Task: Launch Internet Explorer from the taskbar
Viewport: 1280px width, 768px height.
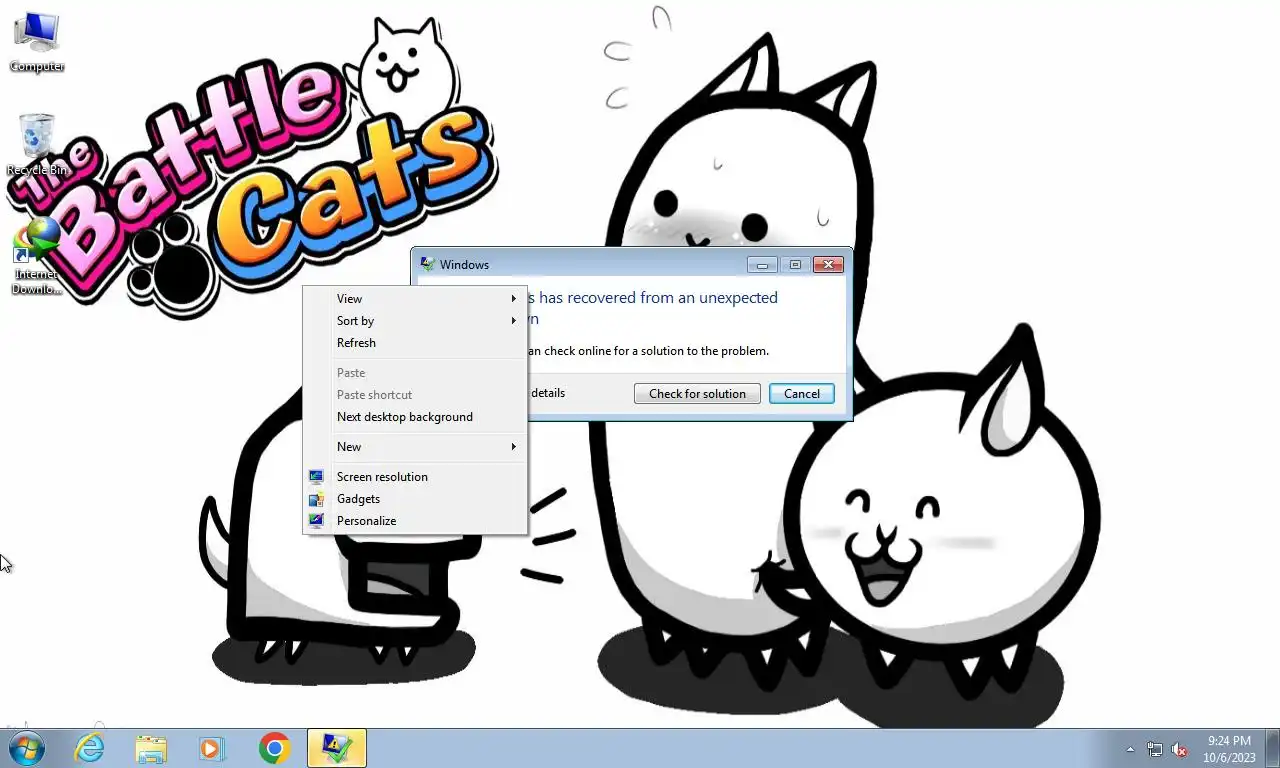Action: tap(90, 748)
